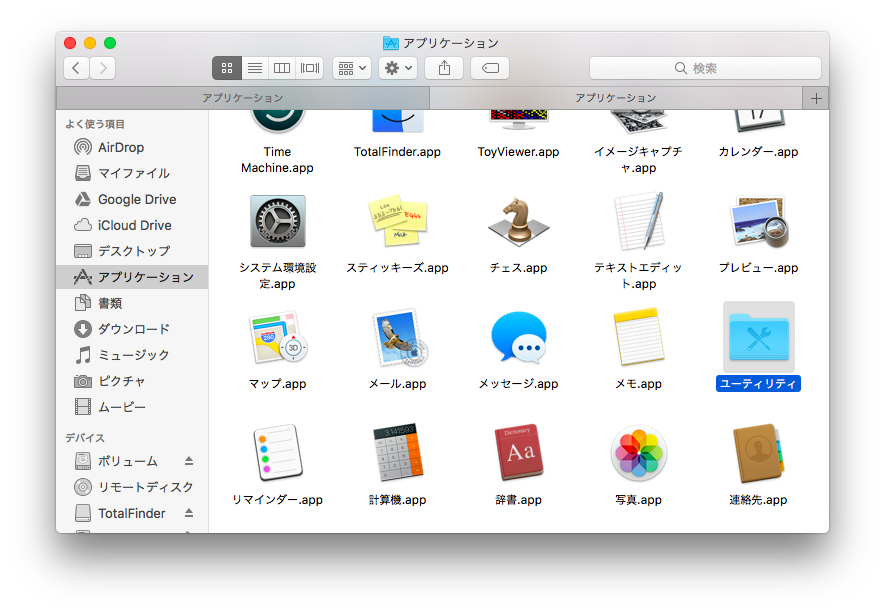Open ダウンロード in the sidebar
Screen dimensions: 885x613
[x=132, y=329]
